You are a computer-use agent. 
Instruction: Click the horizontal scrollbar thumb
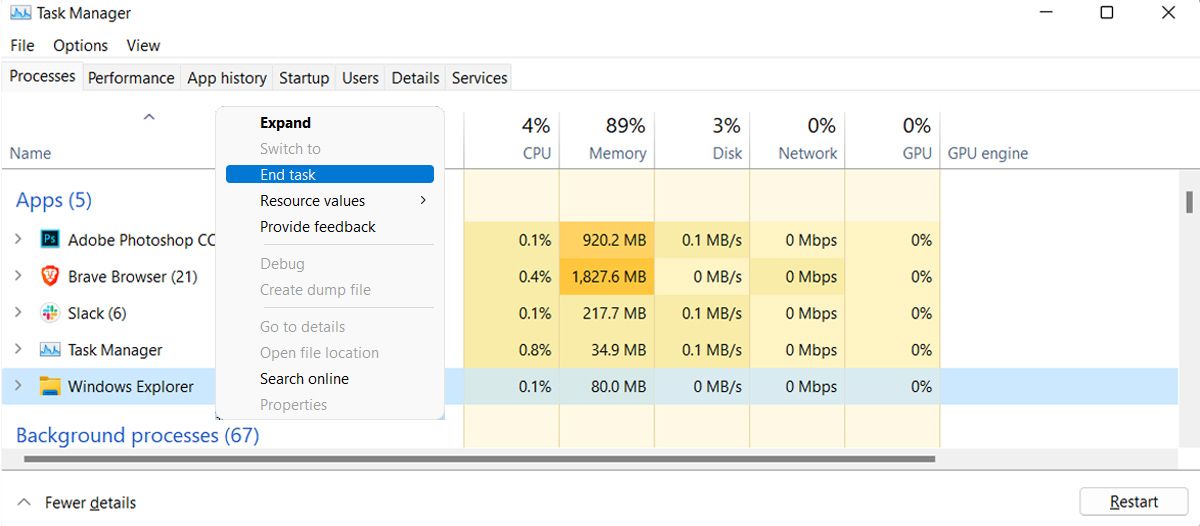pyautogui.click(x=480, y=460)
